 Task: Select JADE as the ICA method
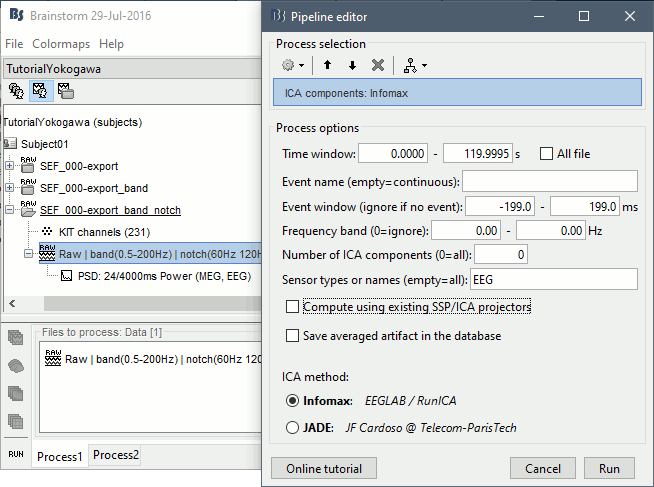(292, 428)
